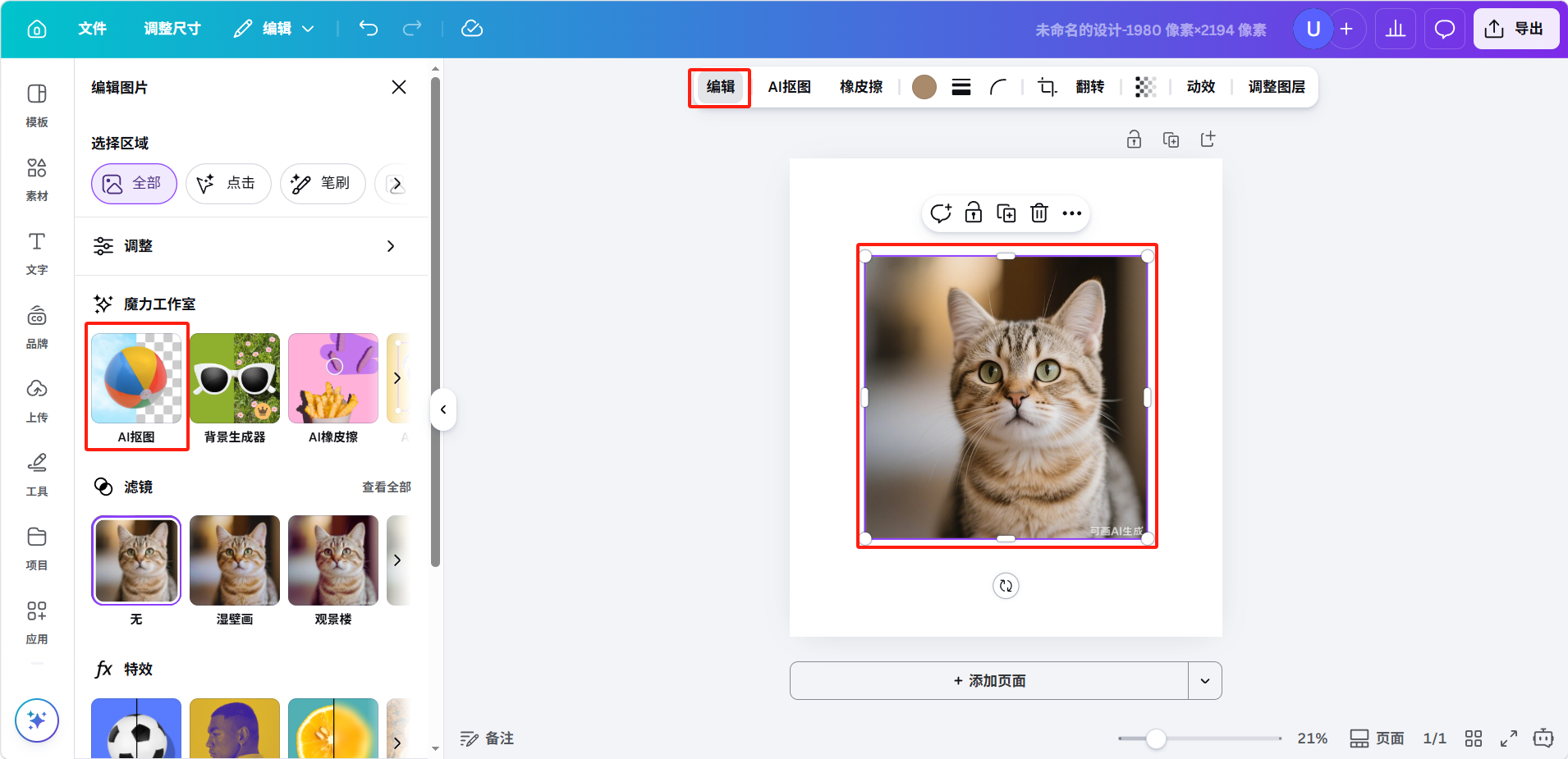Viewport: 1568px width, 759px height.
Task: Open the 编辑 mode dropdown in header
Action: pos(274,29)
